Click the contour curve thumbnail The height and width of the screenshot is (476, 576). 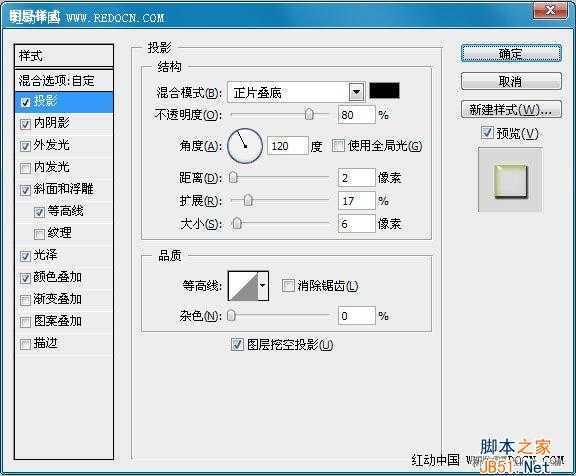(x=243, y=286)
